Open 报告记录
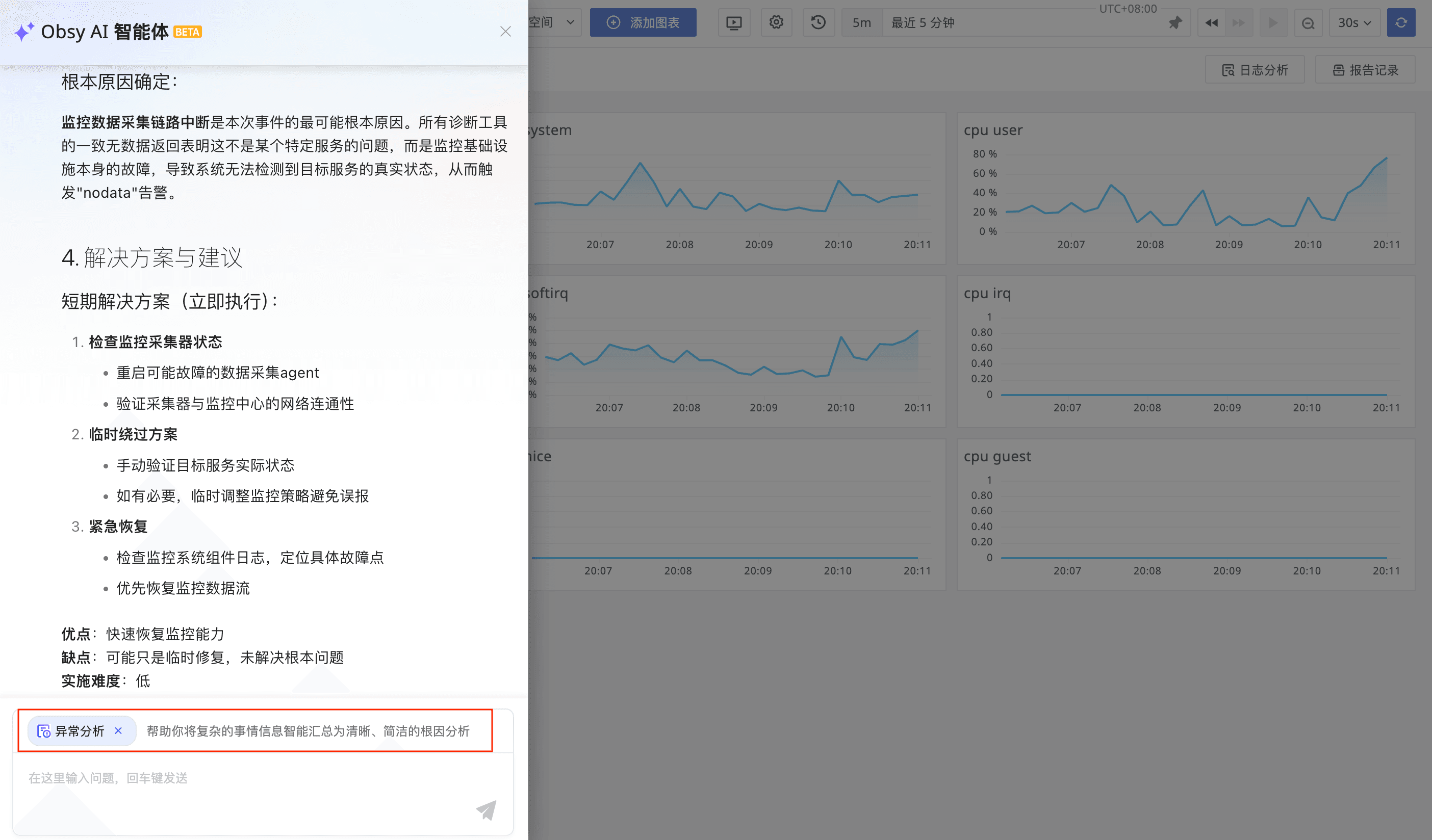The width and height of the screenshot is (1432, 840). pos(1365,70)
